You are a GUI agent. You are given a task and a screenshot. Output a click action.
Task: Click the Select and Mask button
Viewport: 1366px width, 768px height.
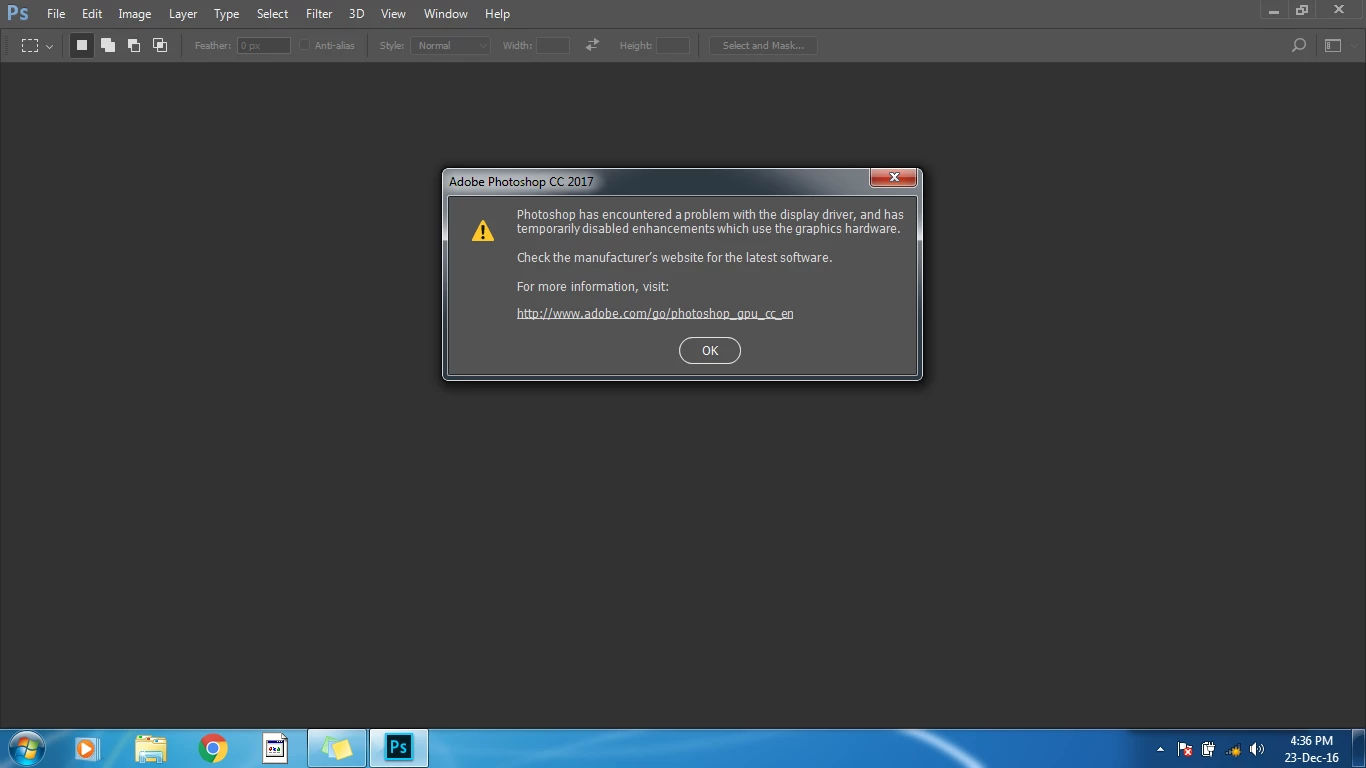763,45
